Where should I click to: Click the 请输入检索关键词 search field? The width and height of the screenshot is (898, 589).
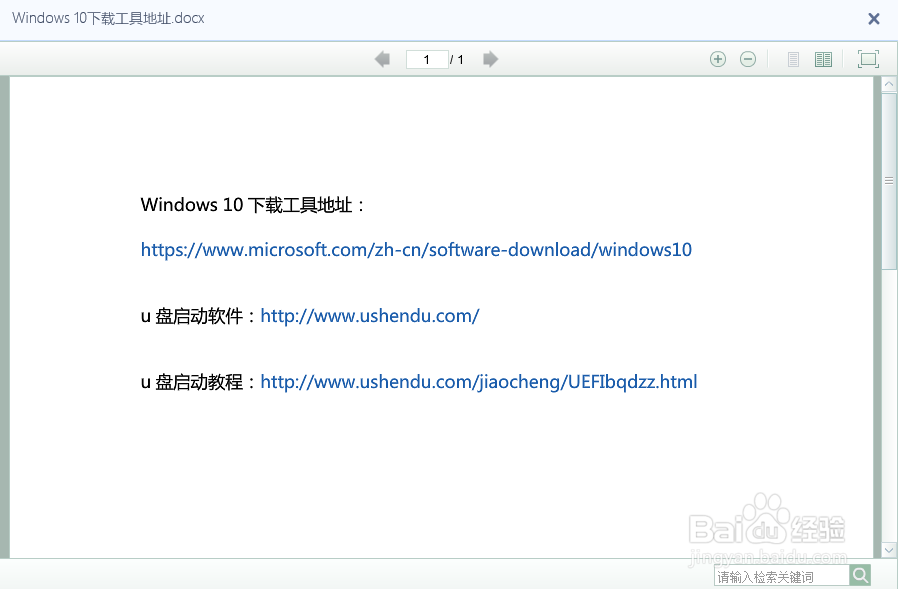[778, 575]
